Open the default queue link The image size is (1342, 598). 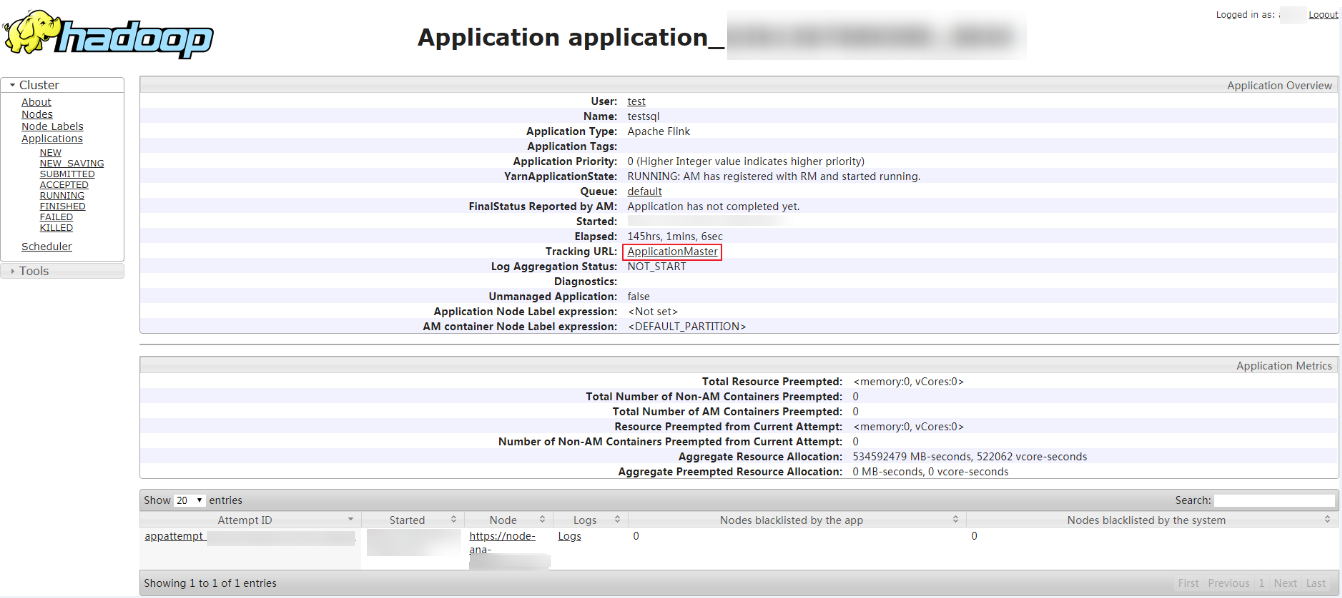(x=644, y=191)
